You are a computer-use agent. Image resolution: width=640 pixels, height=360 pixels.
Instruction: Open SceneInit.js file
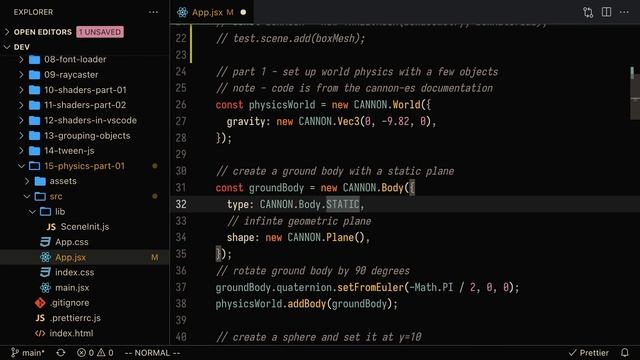[85, 227]
